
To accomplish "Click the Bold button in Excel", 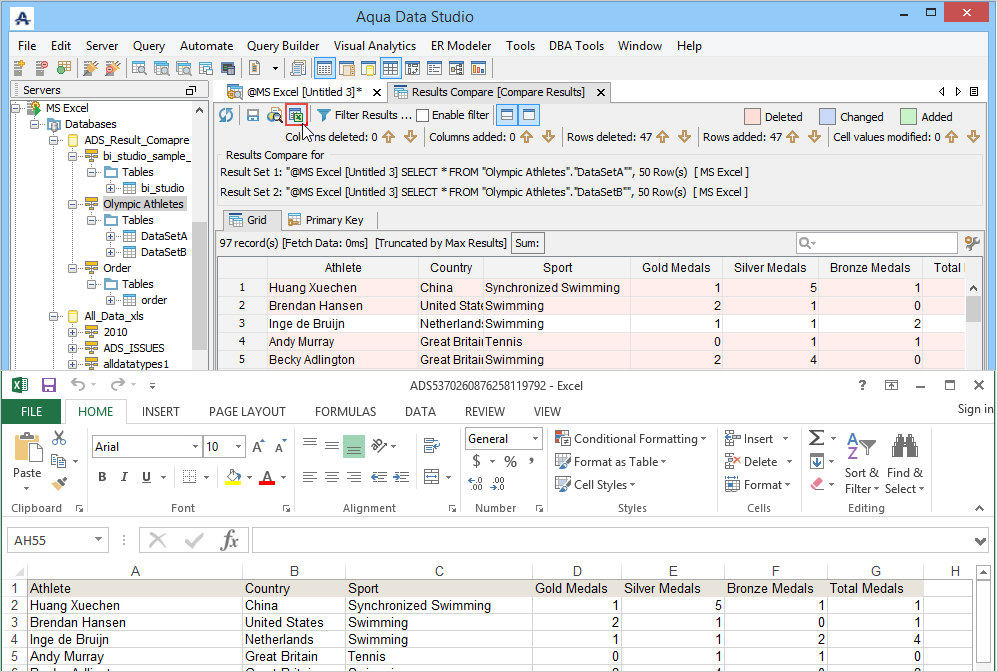I will (x=102, y=477).
